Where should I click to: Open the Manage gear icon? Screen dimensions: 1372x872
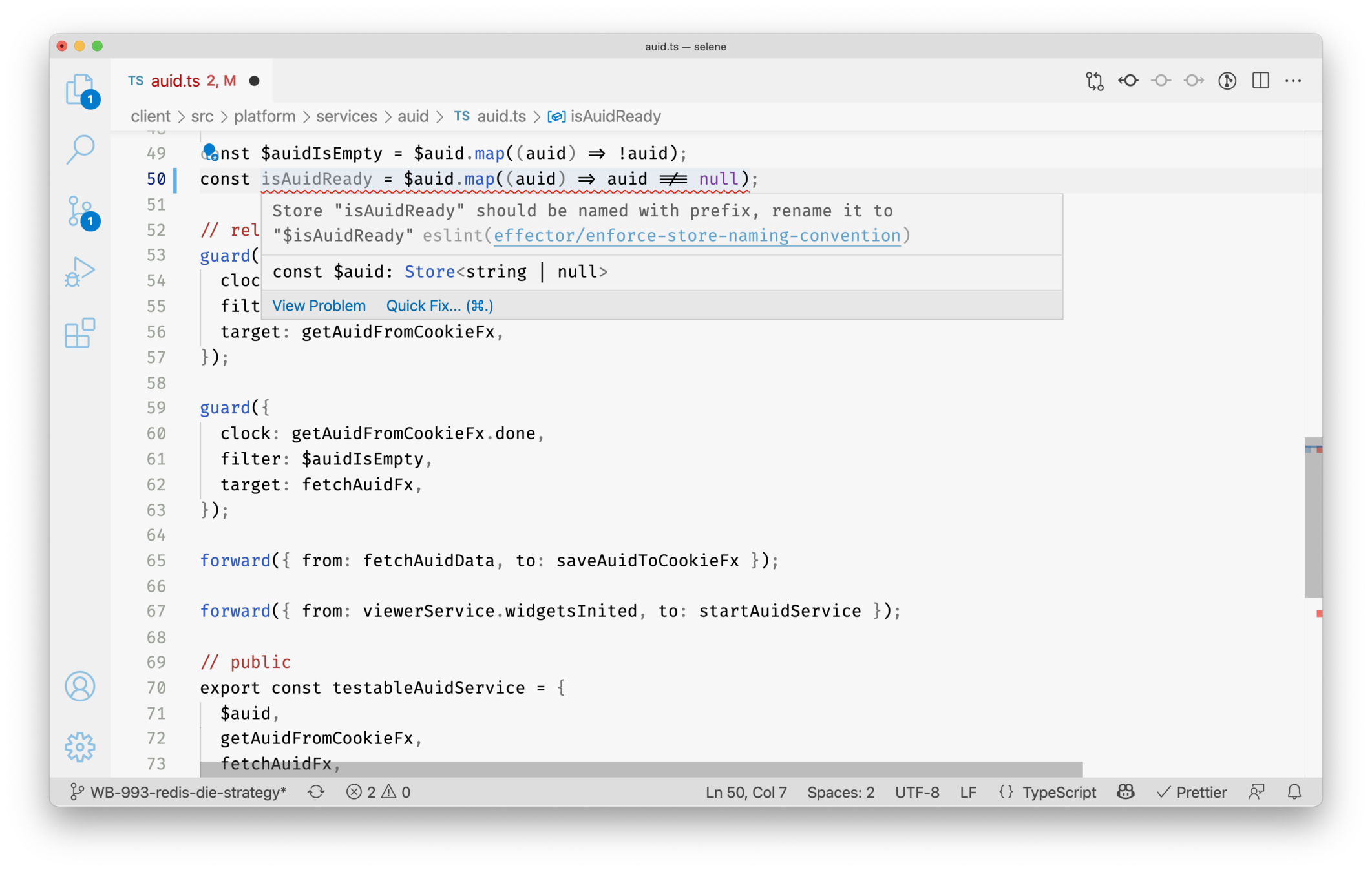(80, 747)
